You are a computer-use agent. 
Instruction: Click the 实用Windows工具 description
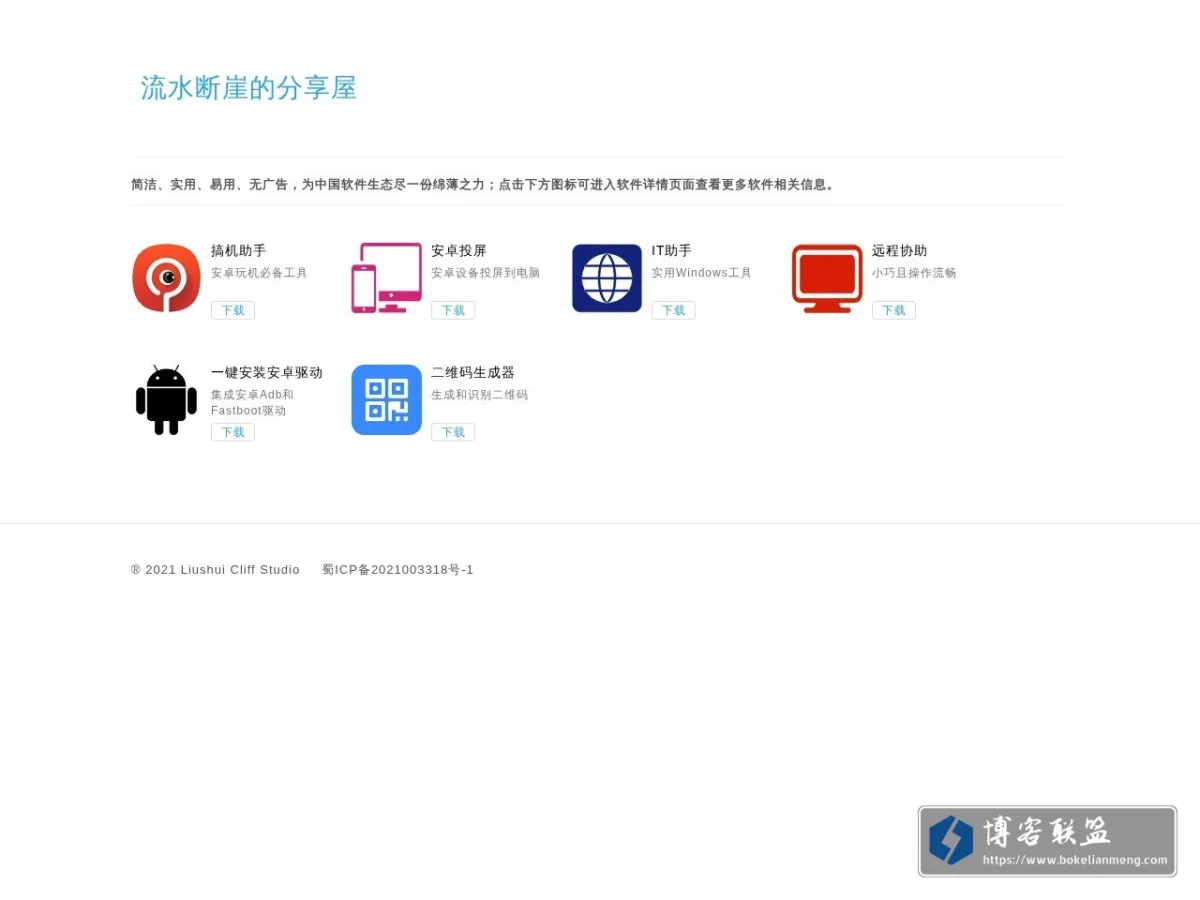coord(702,273)
